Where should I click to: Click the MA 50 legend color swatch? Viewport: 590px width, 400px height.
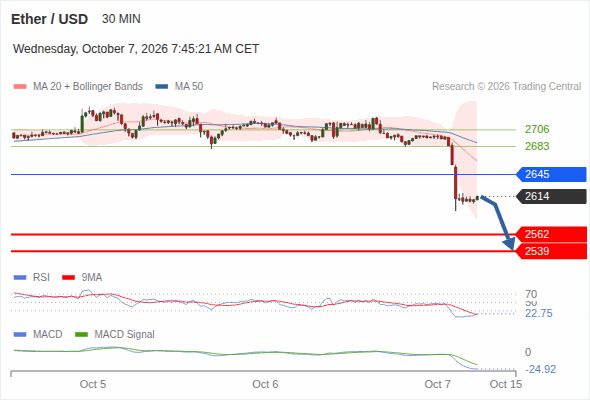point(162,87)
